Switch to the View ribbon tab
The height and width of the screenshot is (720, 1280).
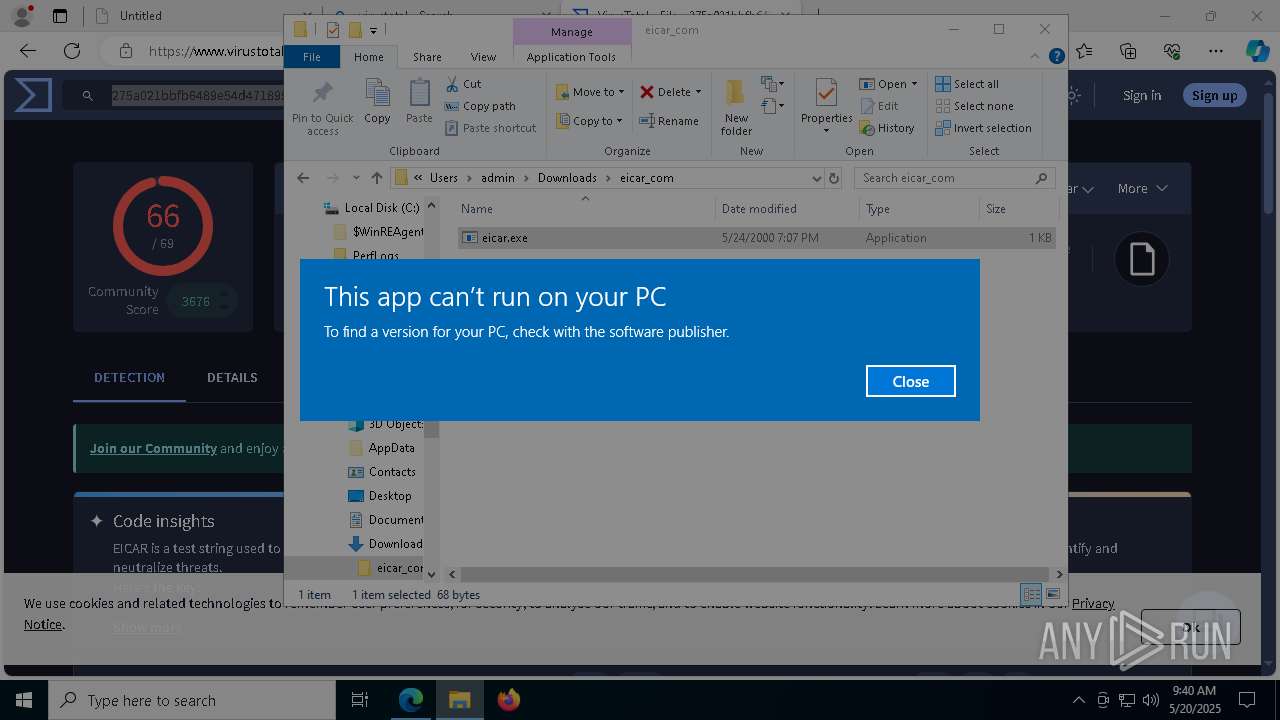click(x=483, y=57)
